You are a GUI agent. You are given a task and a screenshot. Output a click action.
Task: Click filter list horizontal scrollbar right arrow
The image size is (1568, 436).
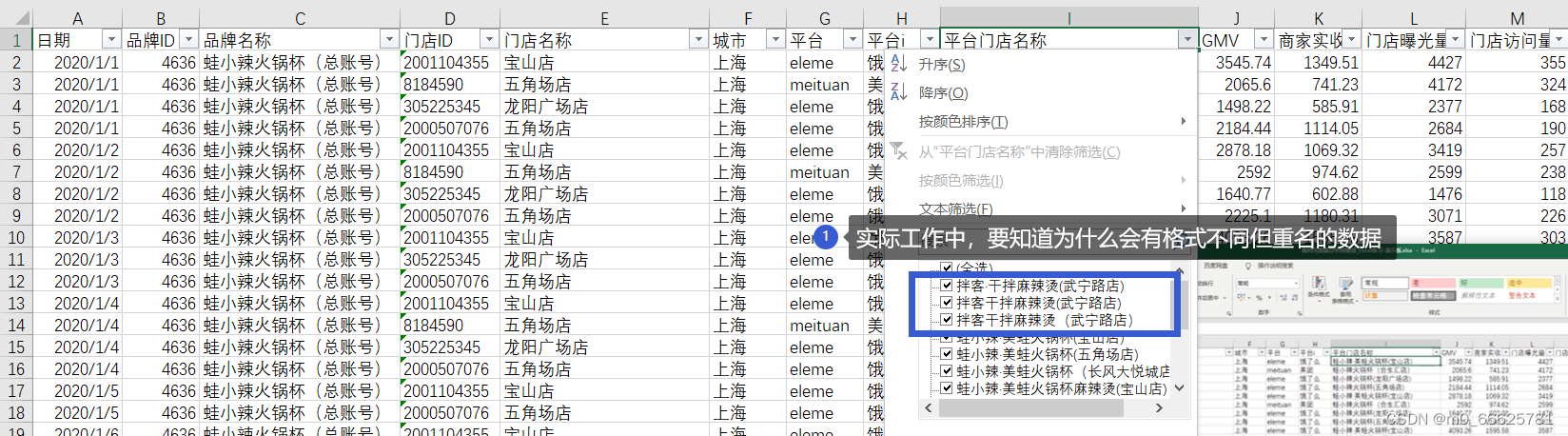(1159, 407)
